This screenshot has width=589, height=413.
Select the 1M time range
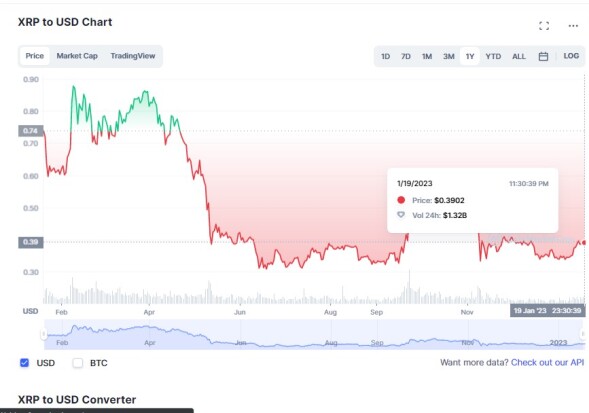pos(427,56)
